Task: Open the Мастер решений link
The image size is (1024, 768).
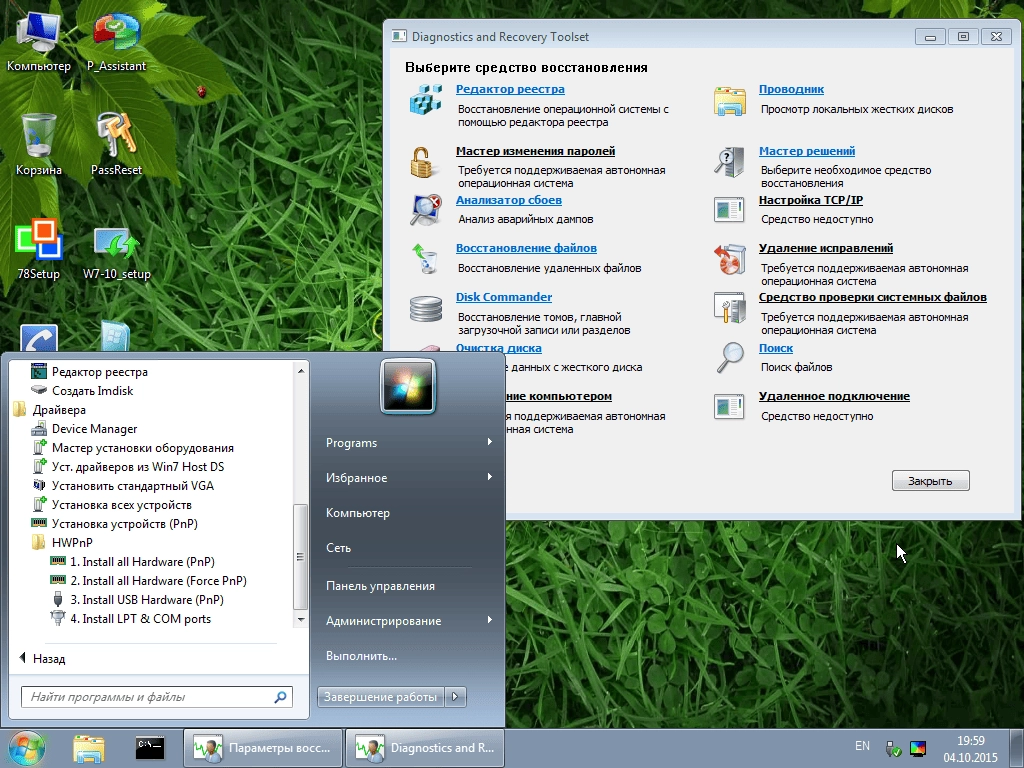Action: tap(807, 151)
